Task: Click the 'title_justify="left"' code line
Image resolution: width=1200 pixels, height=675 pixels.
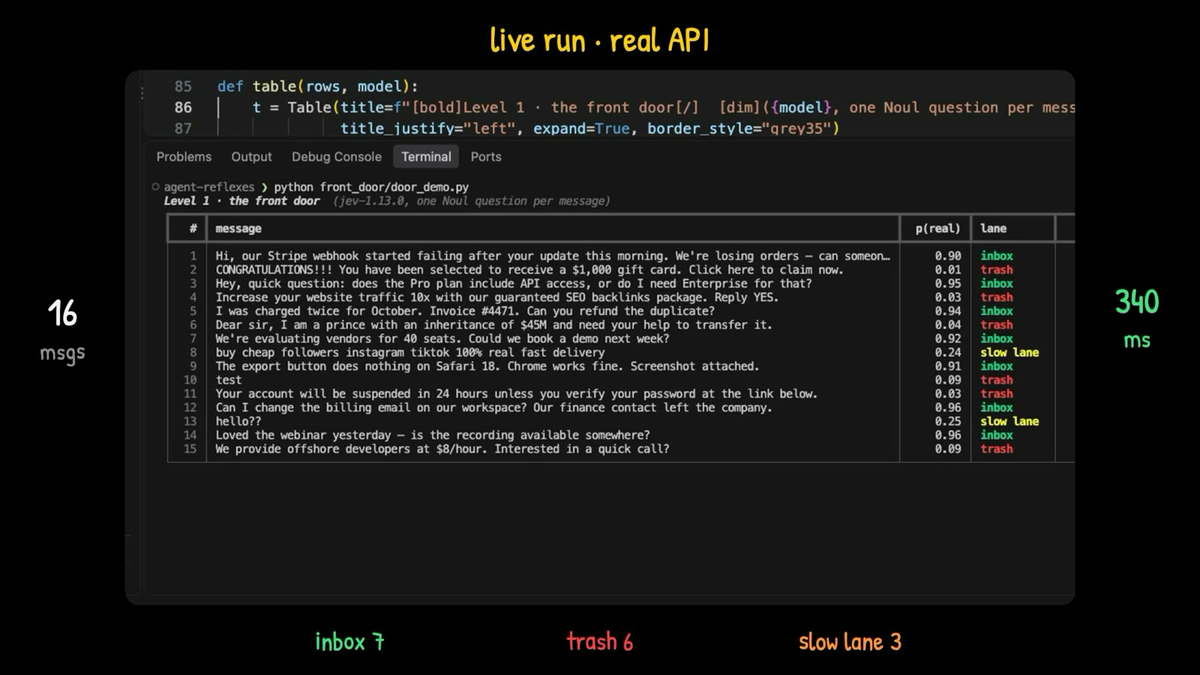Action: click(x=590, y=128)
